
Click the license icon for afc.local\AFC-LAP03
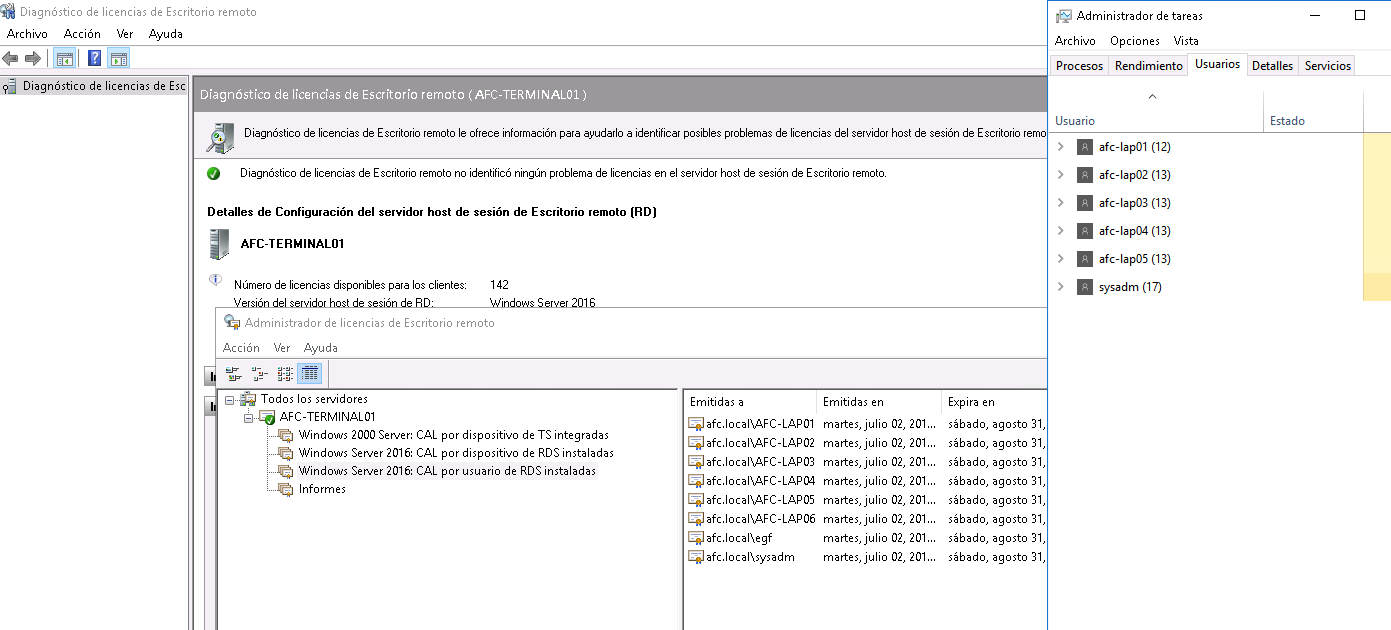(x=696, y=462)
